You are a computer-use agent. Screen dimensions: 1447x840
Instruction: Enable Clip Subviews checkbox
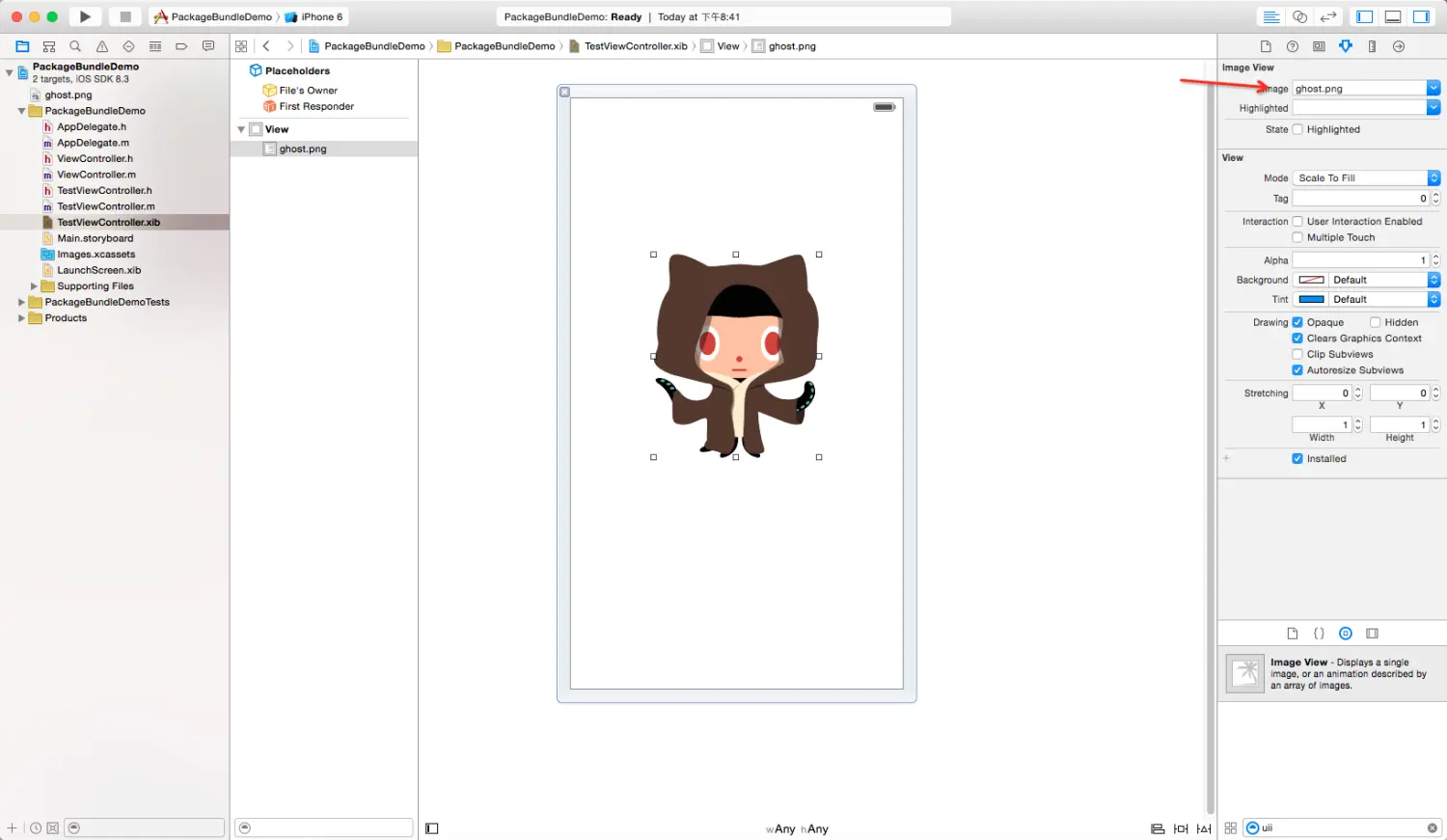[x=1297, y=354]
